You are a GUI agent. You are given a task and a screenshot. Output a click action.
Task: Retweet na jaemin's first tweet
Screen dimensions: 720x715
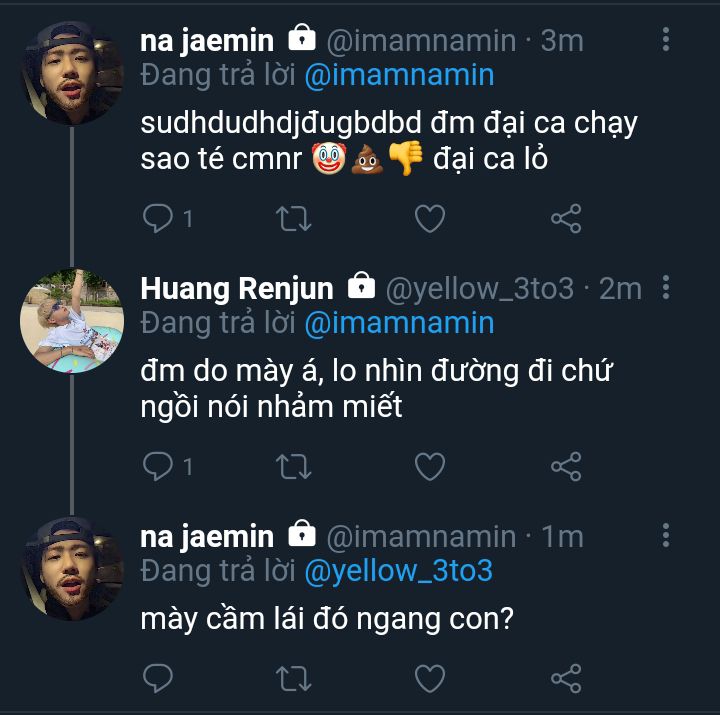(x=294, y=218)
